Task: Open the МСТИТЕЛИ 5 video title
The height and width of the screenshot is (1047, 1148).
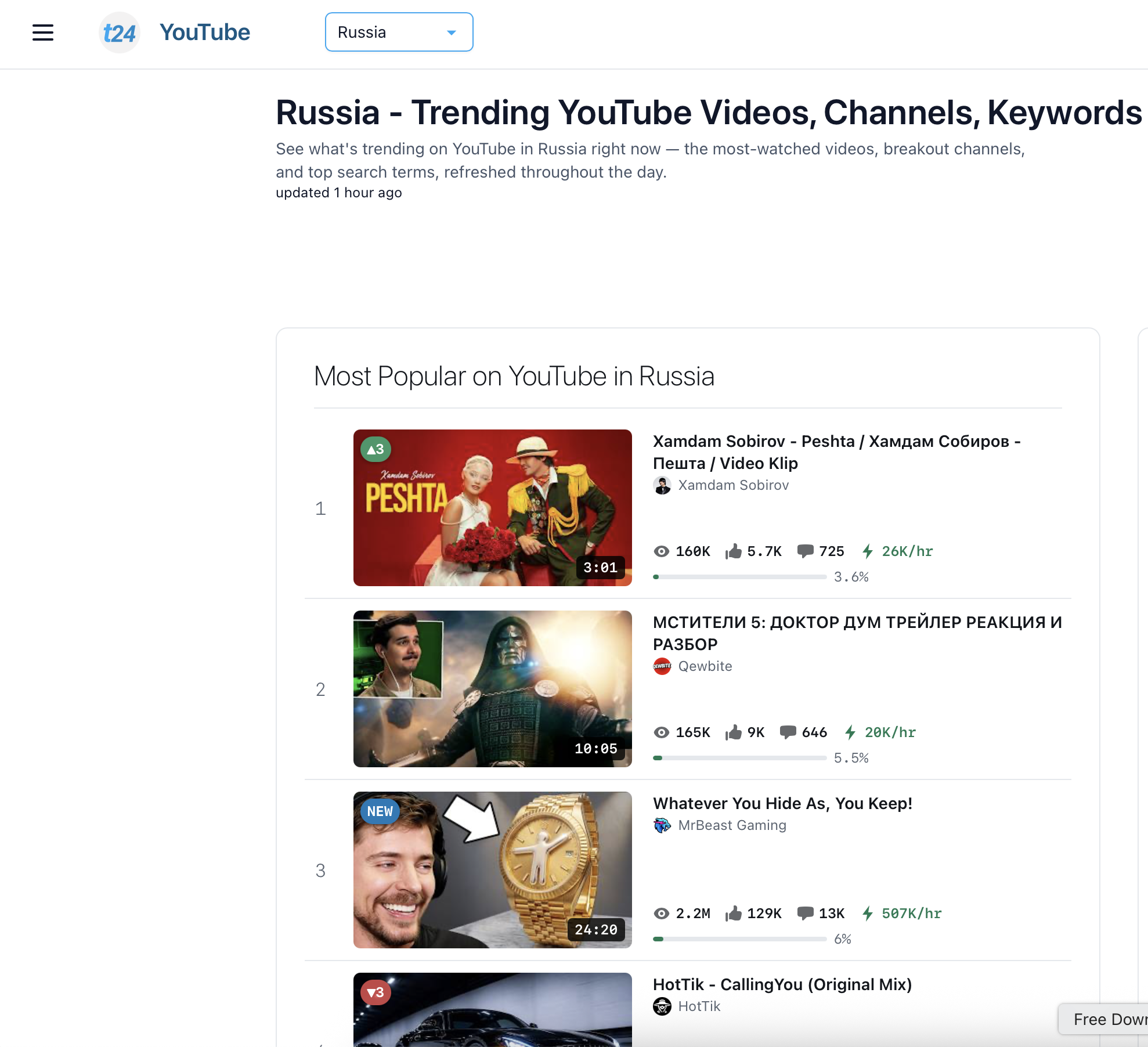Action: click(x=857, y=633)
